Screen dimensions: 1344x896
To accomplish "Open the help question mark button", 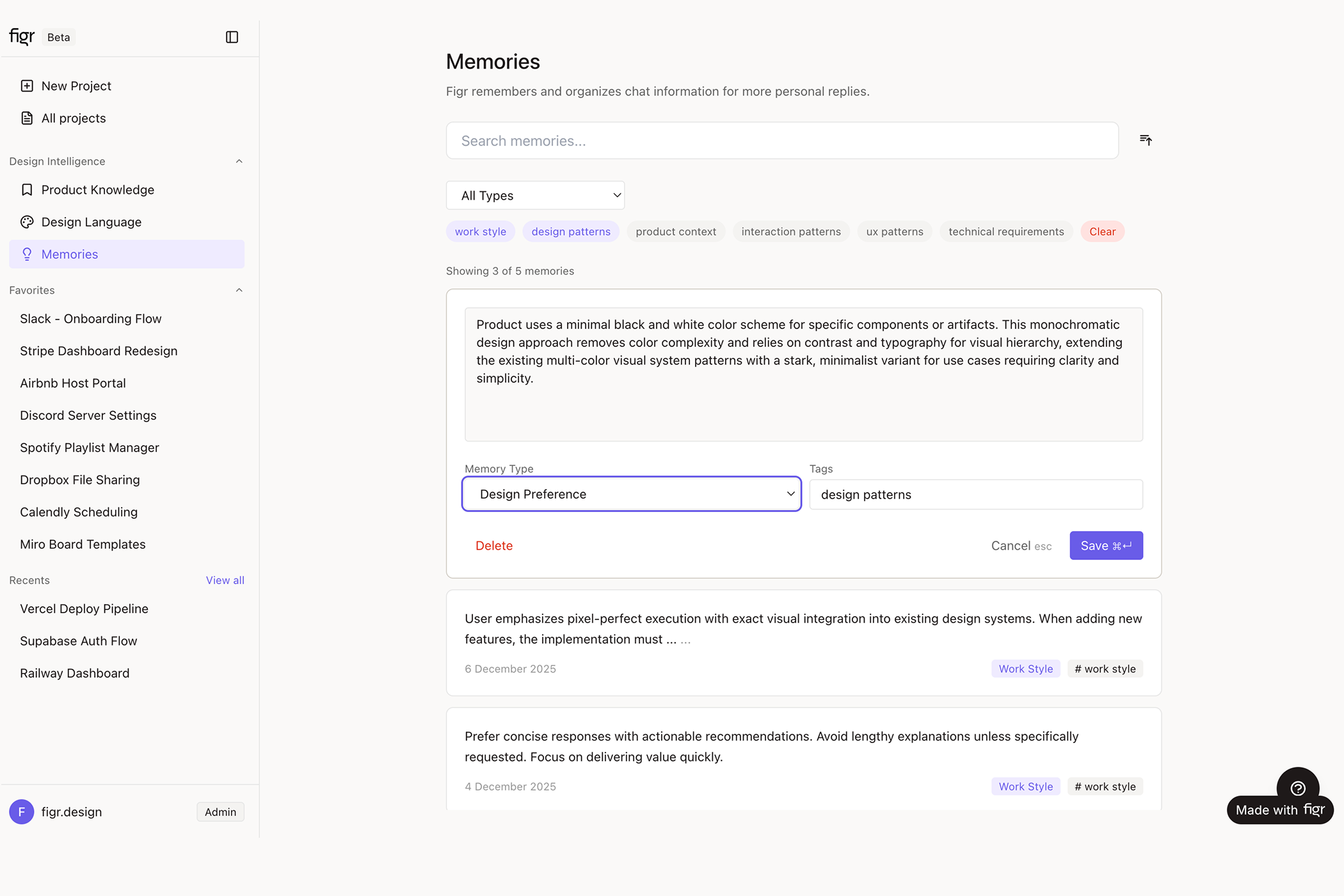I will 1297,788.
